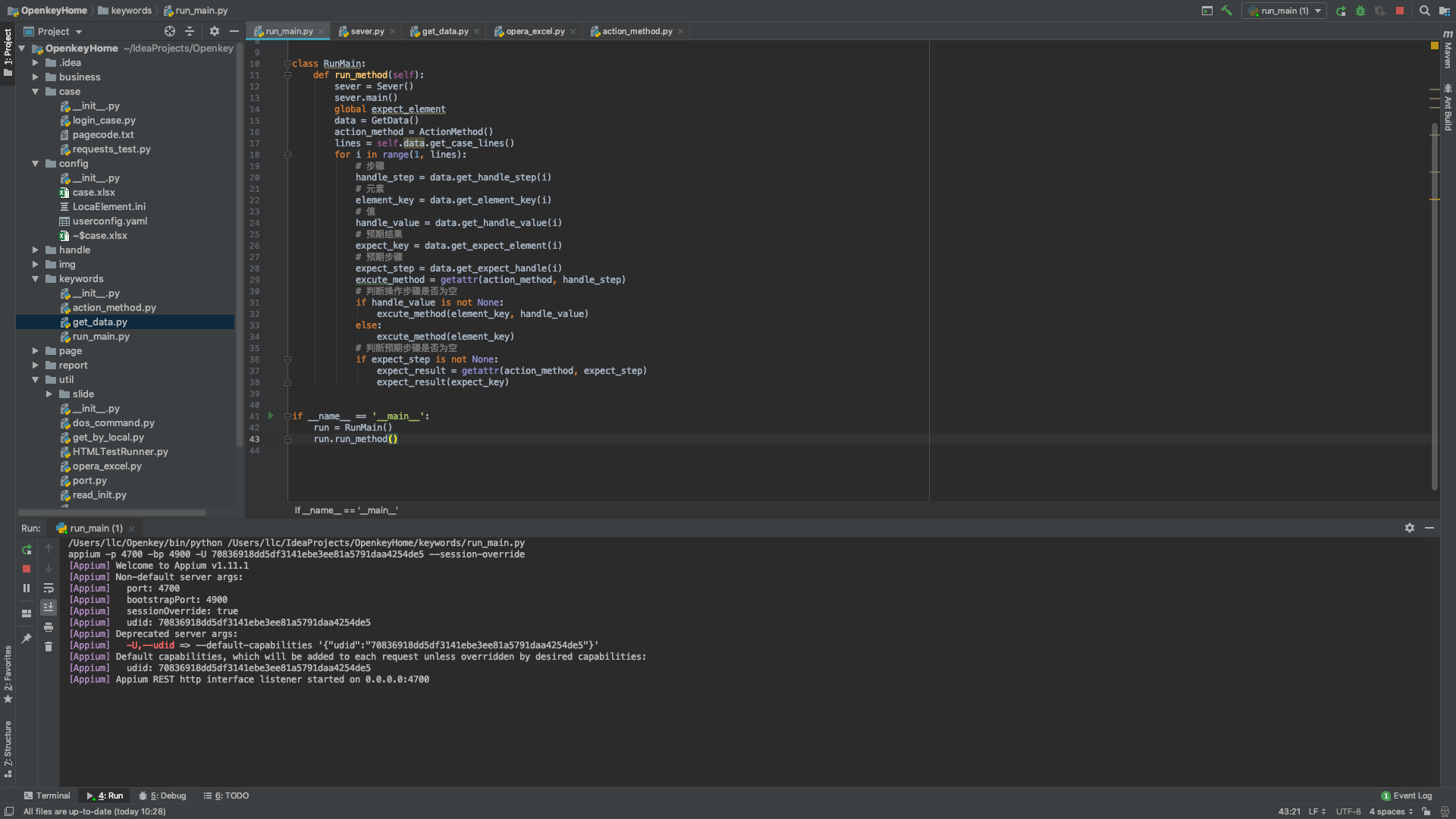Click the editor vertical scrollbar

pyautogui.click(x=1434, y=306)
